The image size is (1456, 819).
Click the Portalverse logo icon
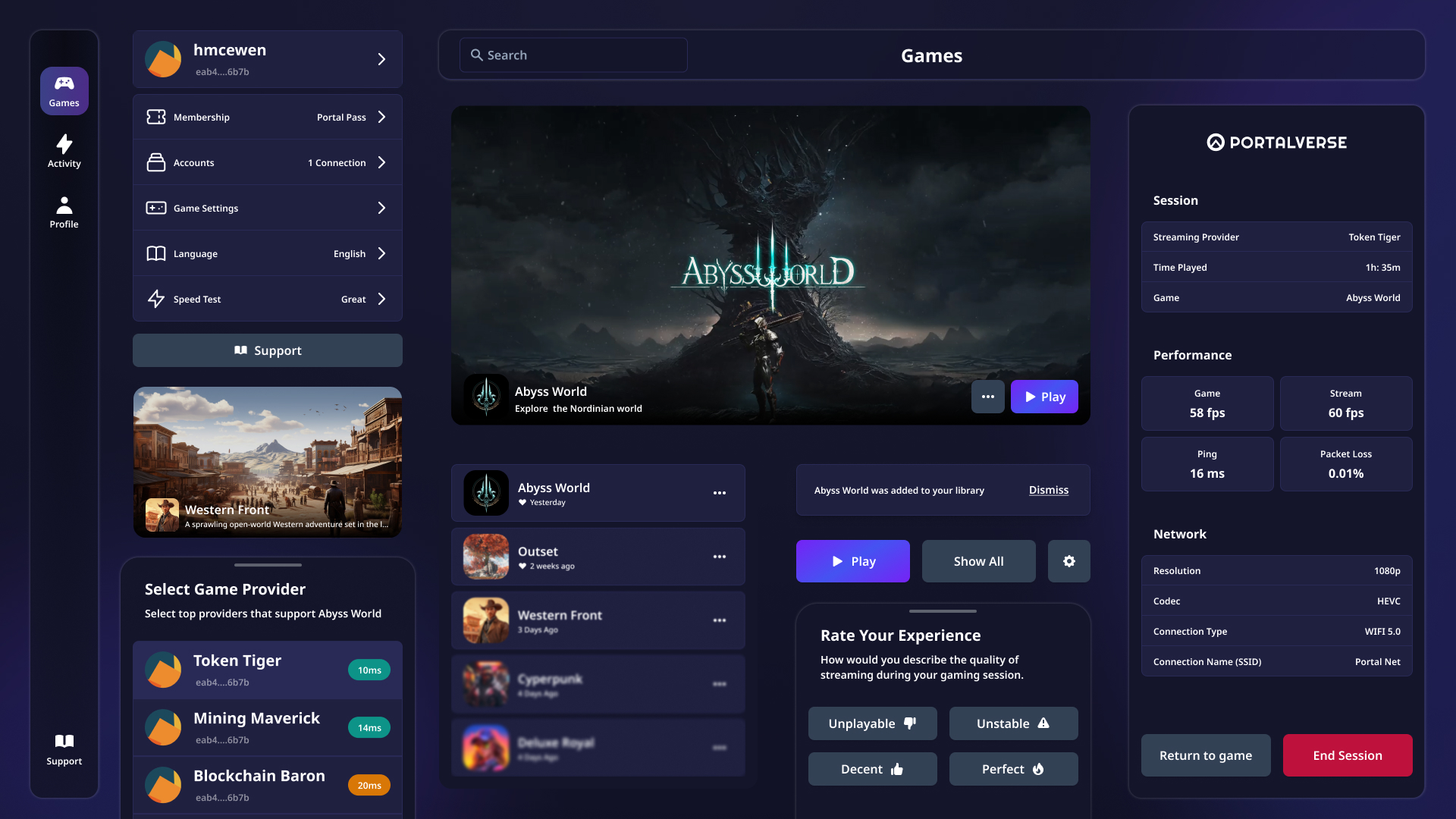(x=1216, y=141)
